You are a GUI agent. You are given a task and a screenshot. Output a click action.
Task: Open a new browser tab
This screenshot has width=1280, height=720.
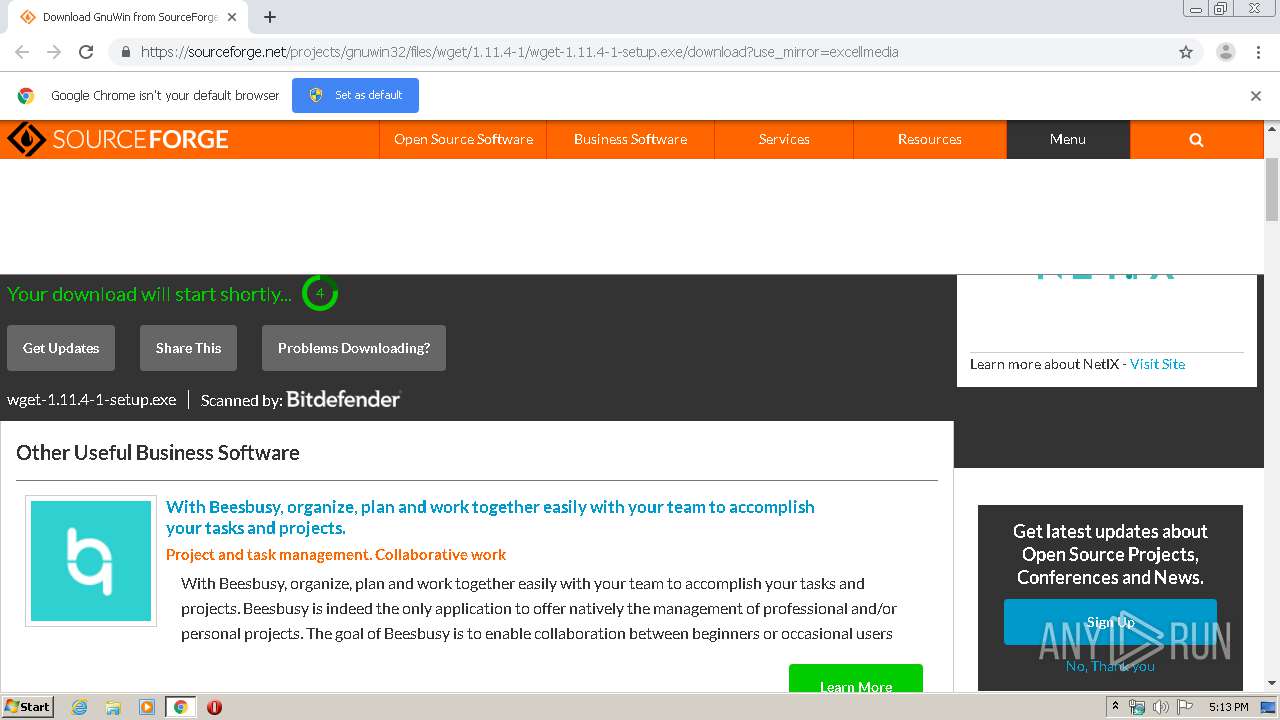pyautogui.click(x=270, y=17)
